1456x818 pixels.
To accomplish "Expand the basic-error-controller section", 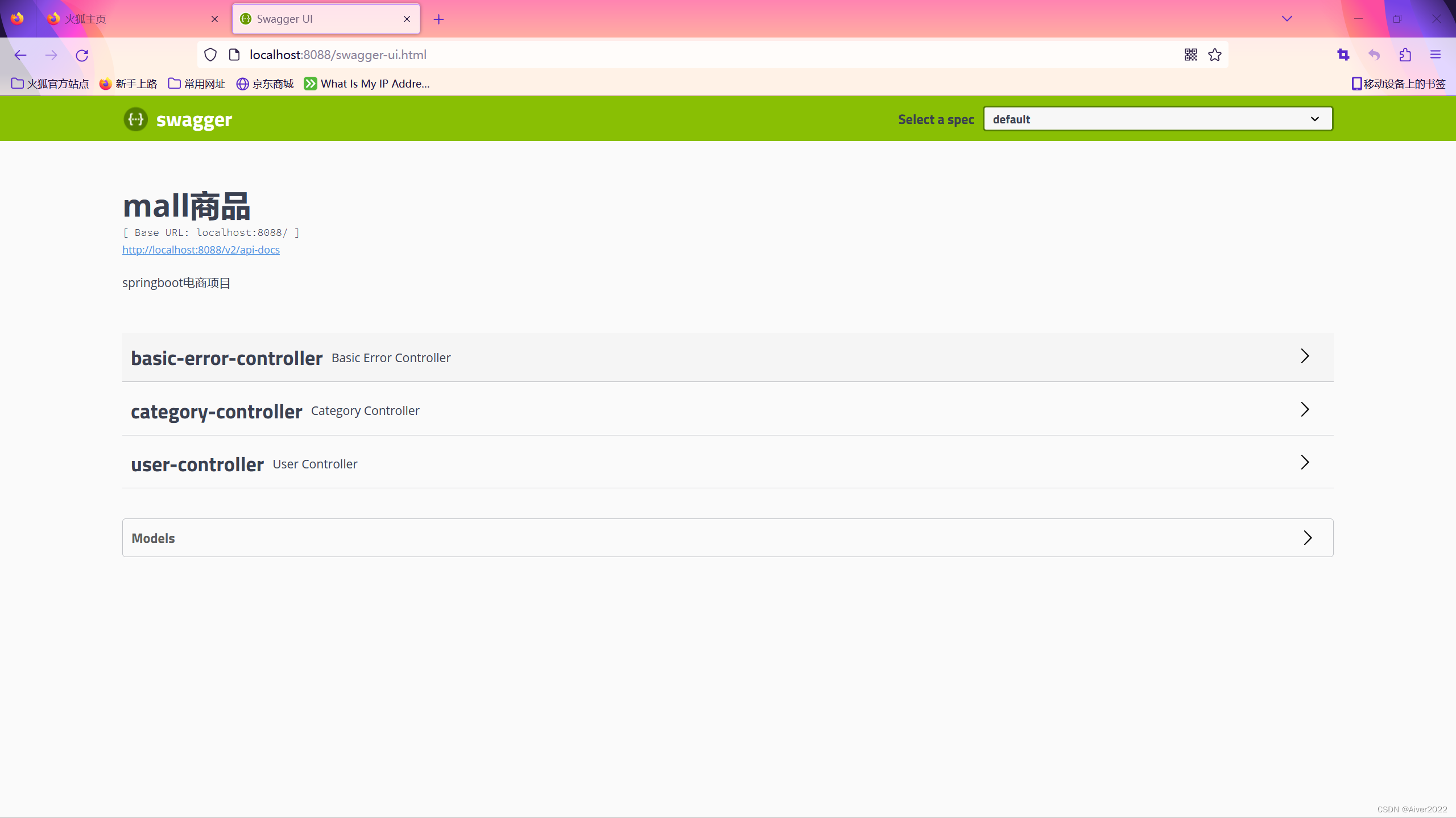I will [x=727, y=357].
